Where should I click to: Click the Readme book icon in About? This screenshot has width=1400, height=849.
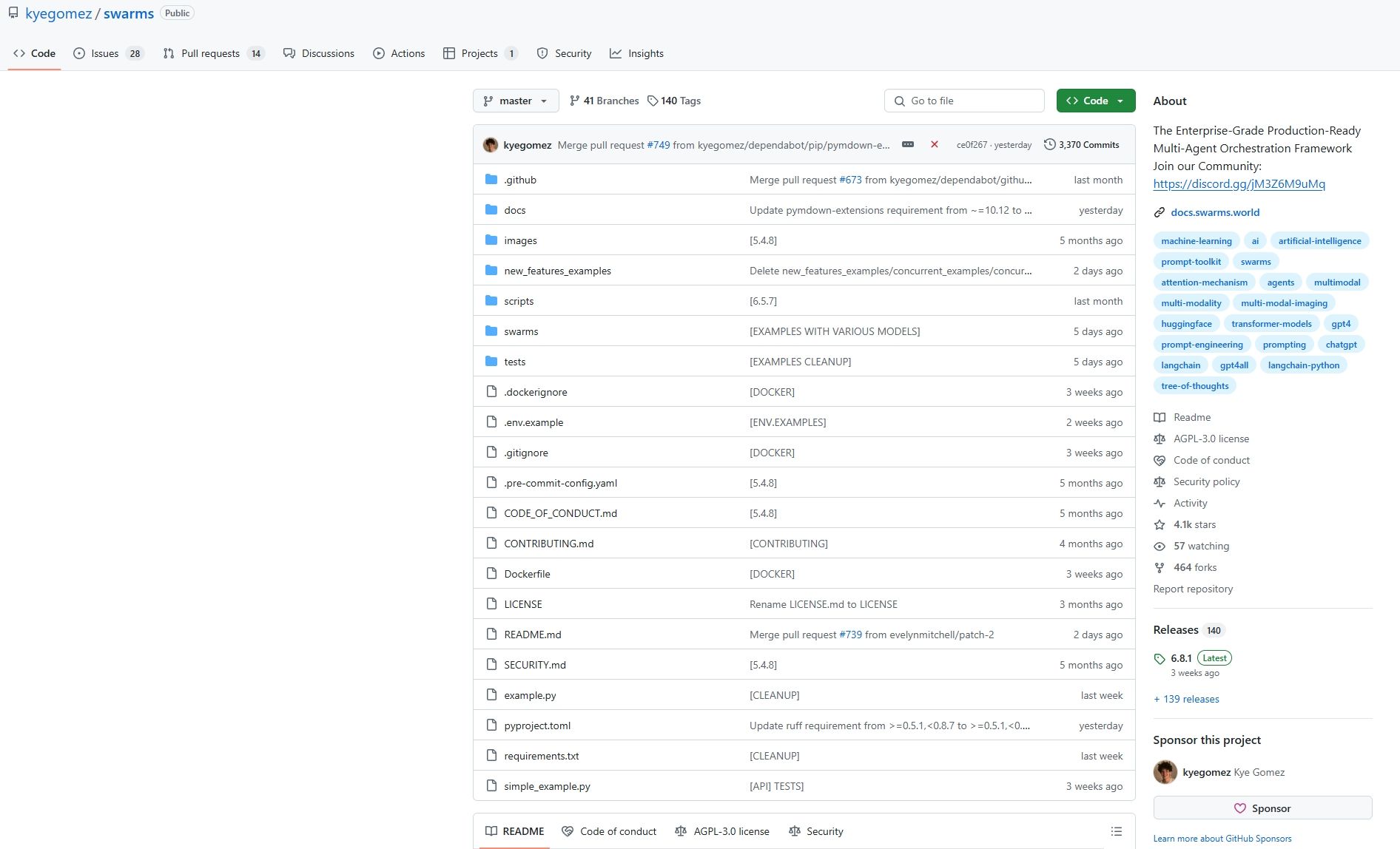click(x=1160, y=417)
